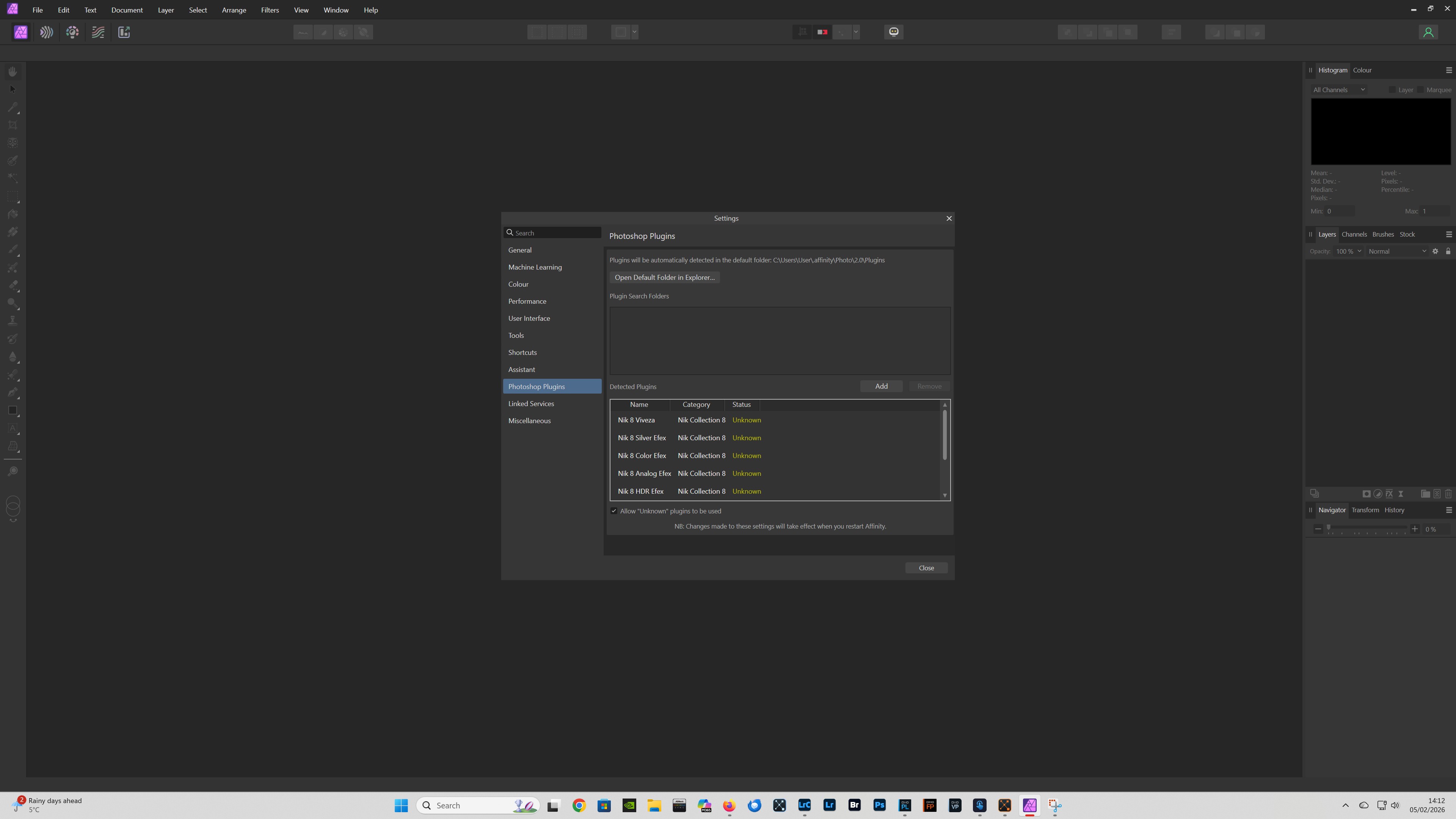Select the Hand (View) tool
Screen dimensions: 1456x819
(13, 72)
